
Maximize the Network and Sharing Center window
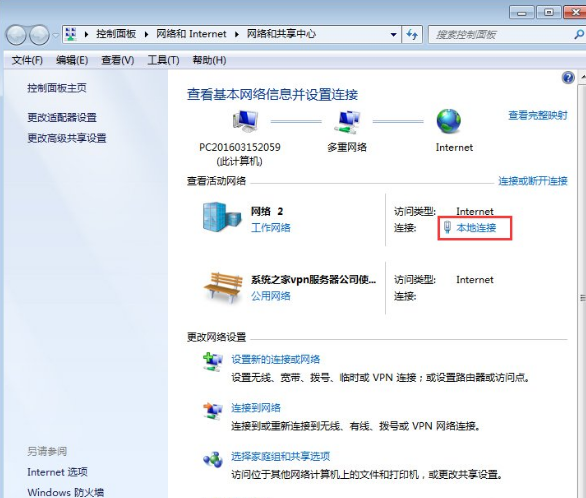(x=549, y=12)
